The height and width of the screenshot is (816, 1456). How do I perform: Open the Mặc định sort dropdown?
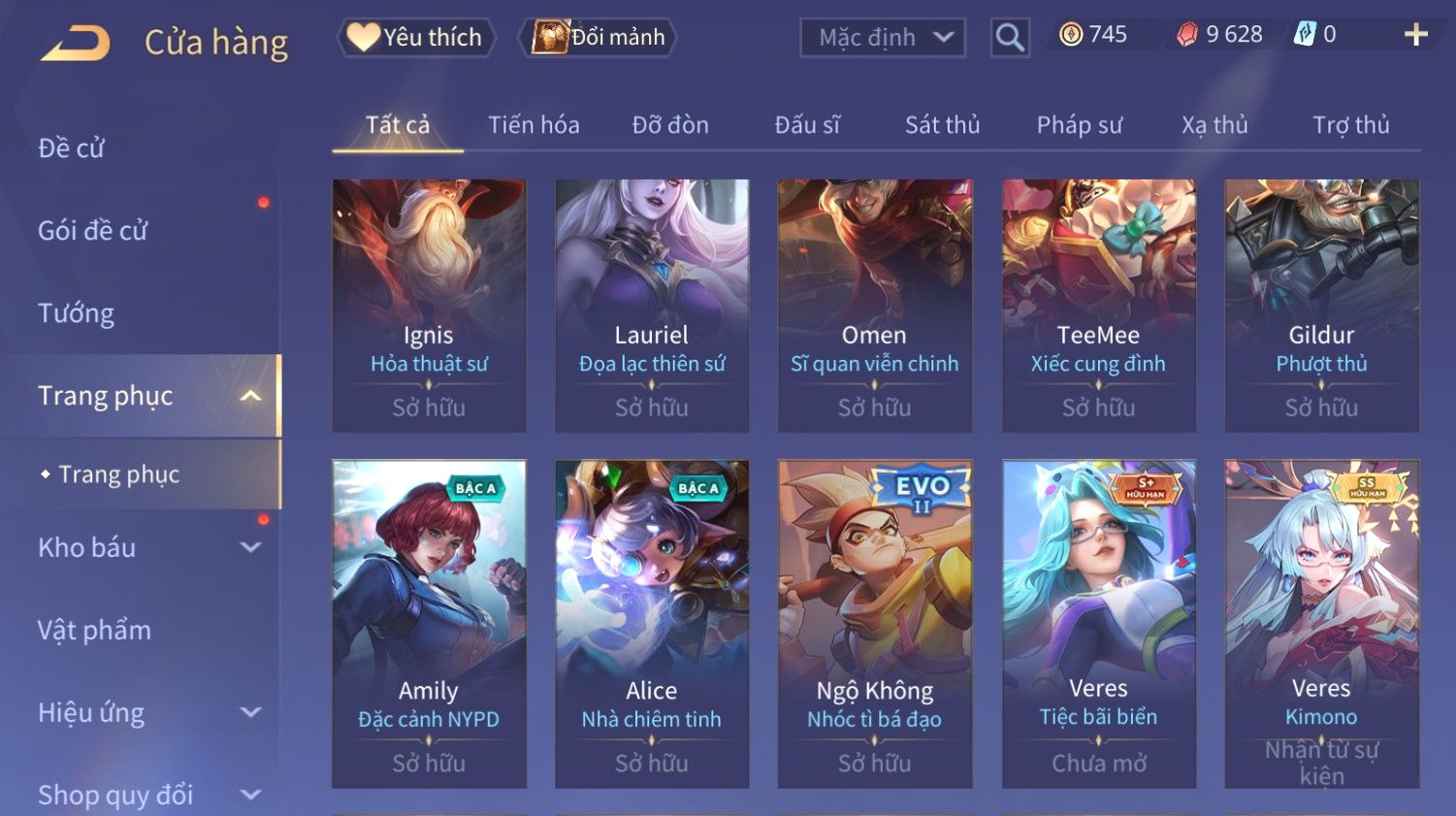883,38
